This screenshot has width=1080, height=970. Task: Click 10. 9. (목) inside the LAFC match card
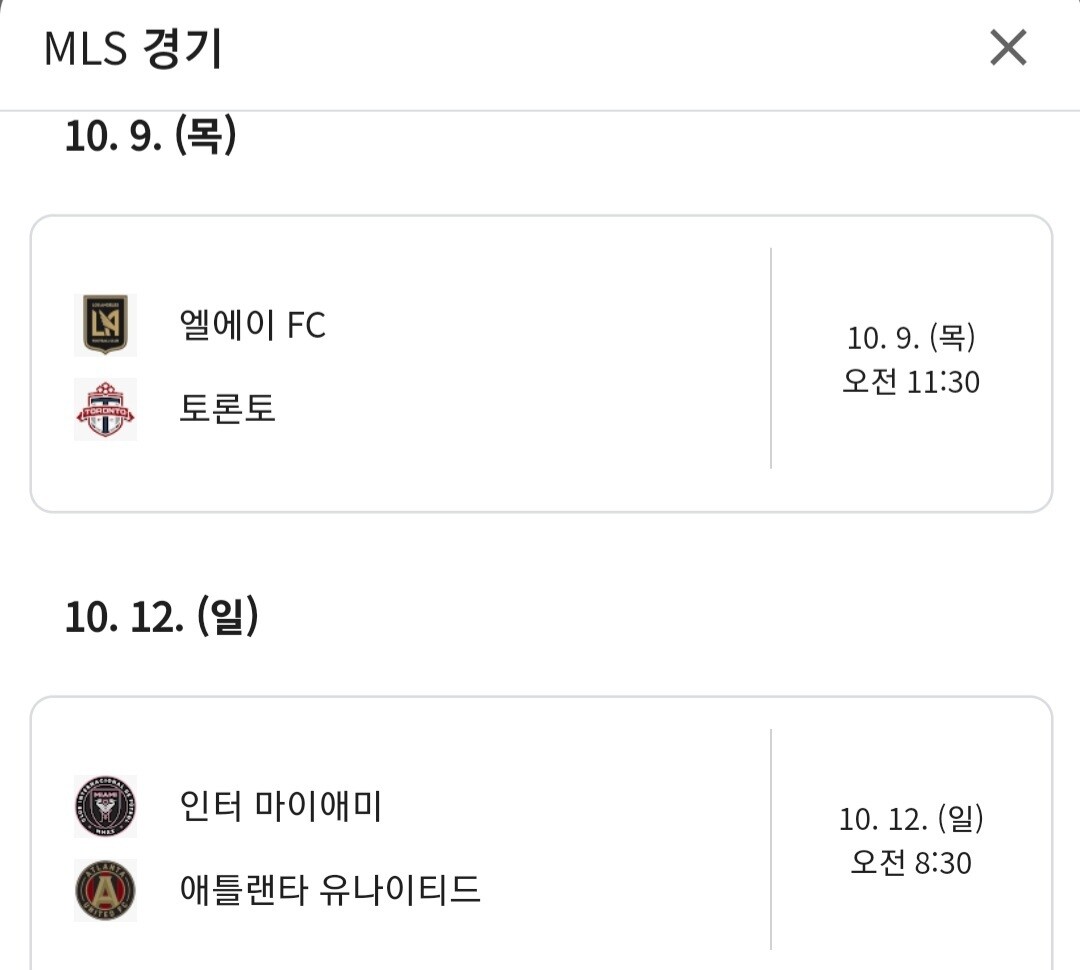(x=911, y=338)
